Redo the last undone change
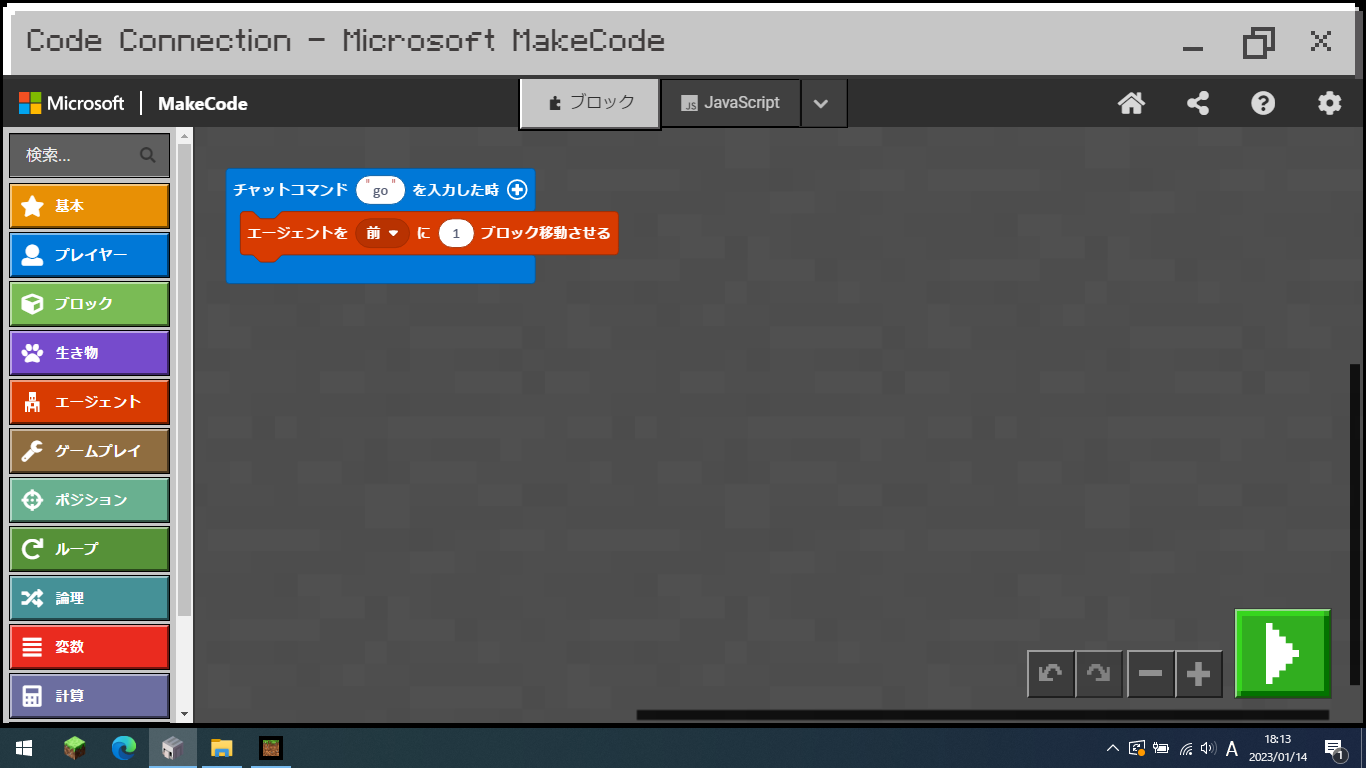The width and height of the screenshot is (1366, 768). click(1099, 674)
